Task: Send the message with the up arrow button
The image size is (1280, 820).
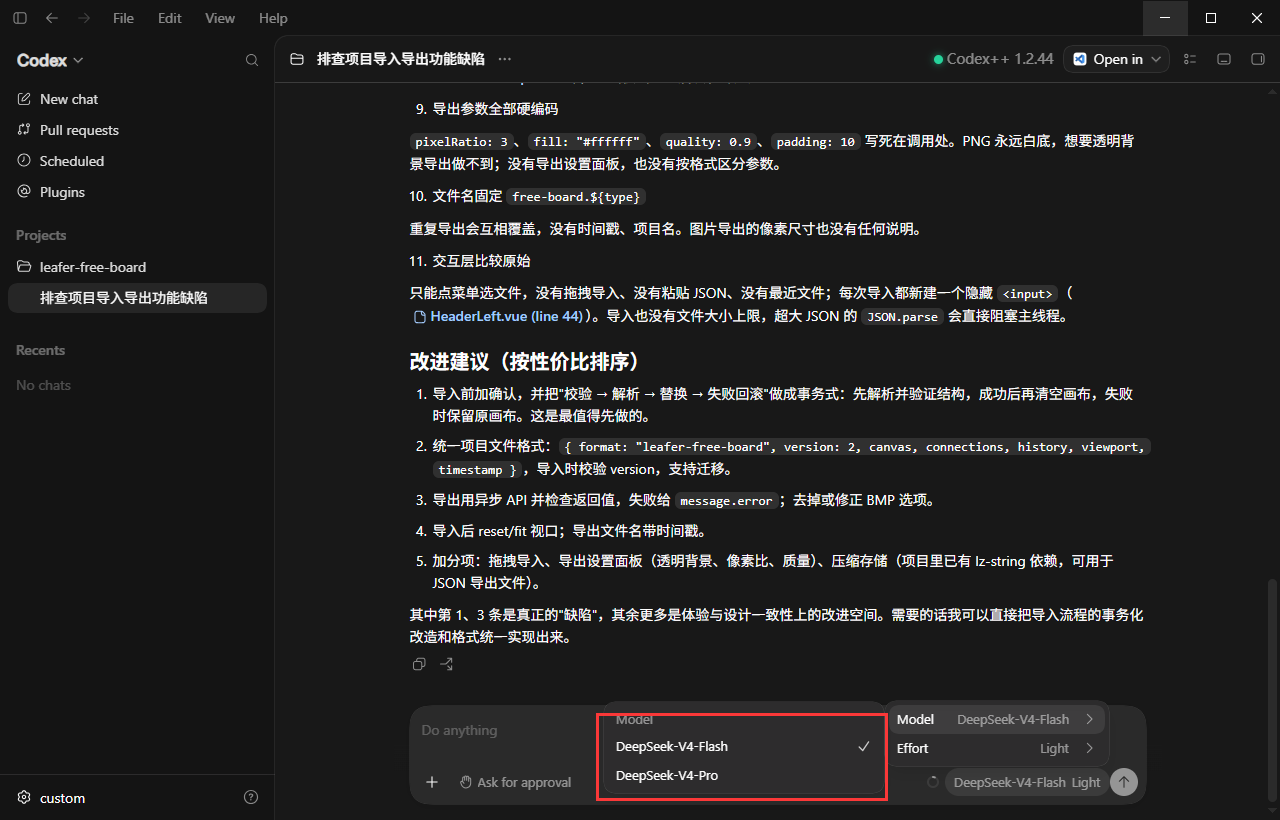Action: coord(1124,782)
